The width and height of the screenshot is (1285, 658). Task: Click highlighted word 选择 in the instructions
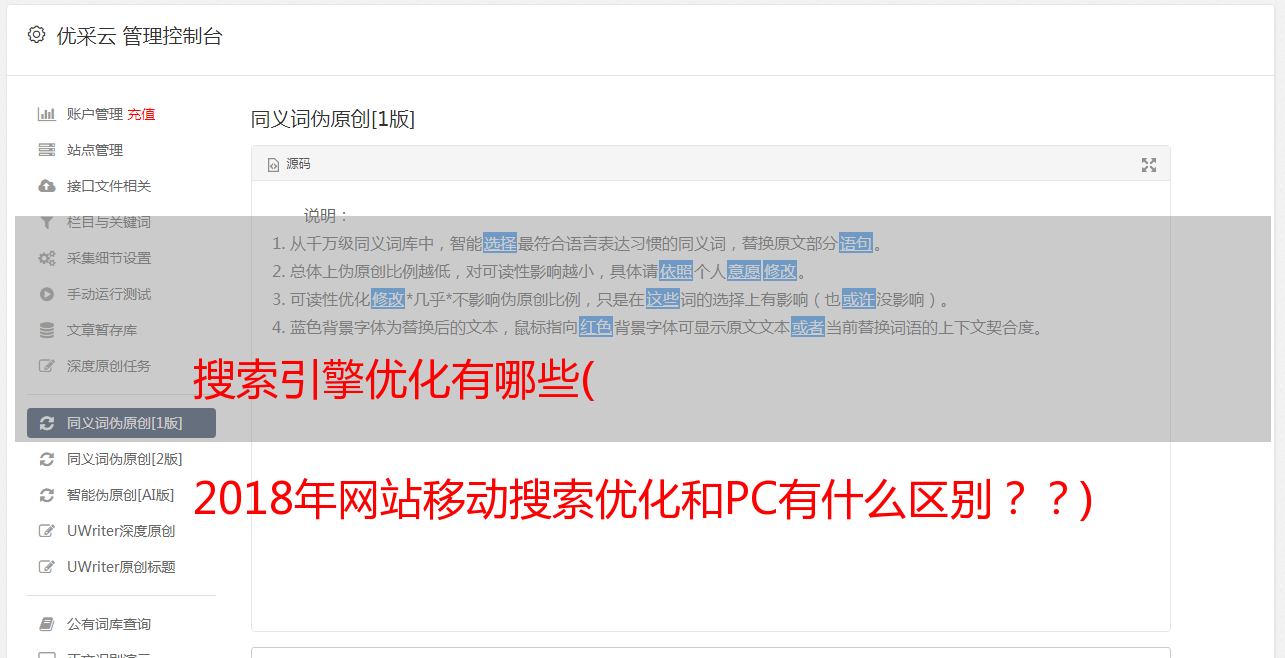500,243
